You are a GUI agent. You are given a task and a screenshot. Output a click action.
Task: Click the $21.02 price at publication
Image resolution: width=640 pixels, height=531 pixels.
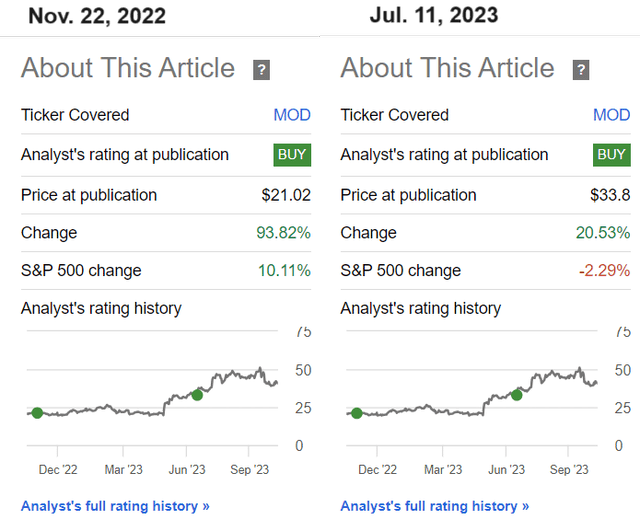(285, 195)
